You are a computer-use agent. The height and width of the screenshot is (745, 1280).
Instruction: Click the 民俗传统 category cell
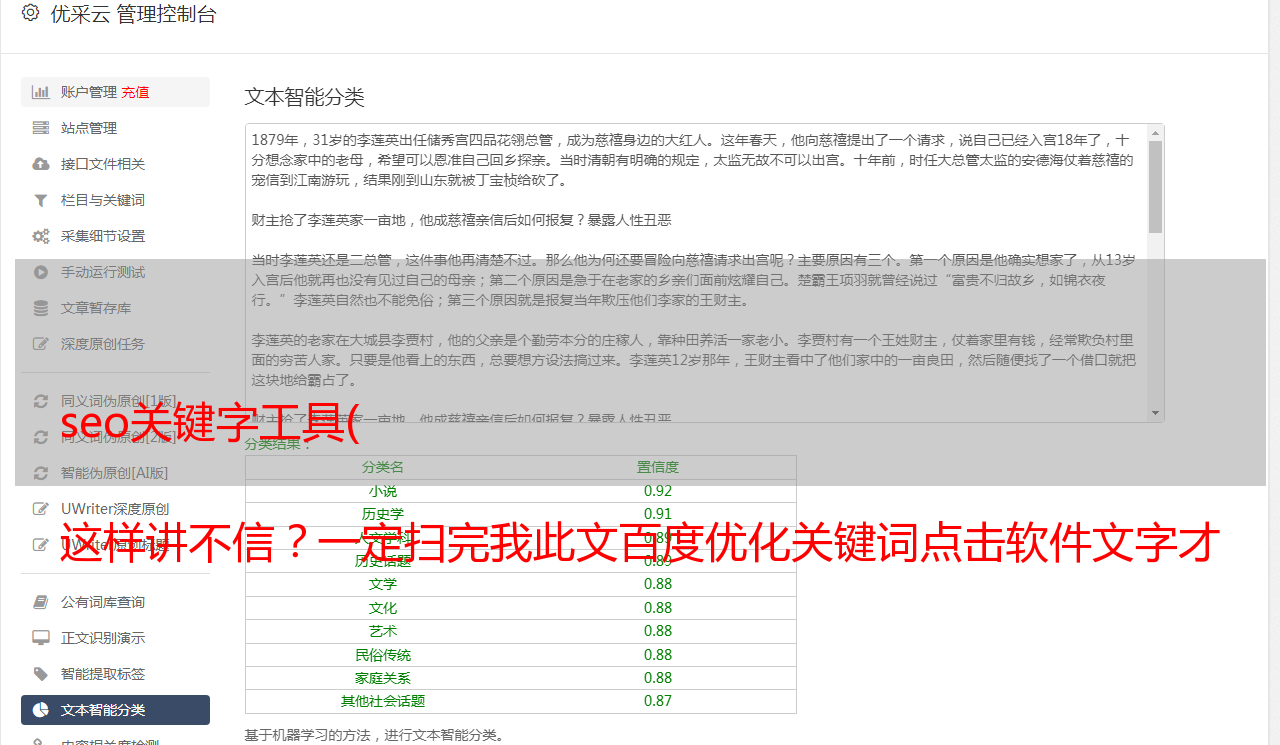click(x=383, y=655)
